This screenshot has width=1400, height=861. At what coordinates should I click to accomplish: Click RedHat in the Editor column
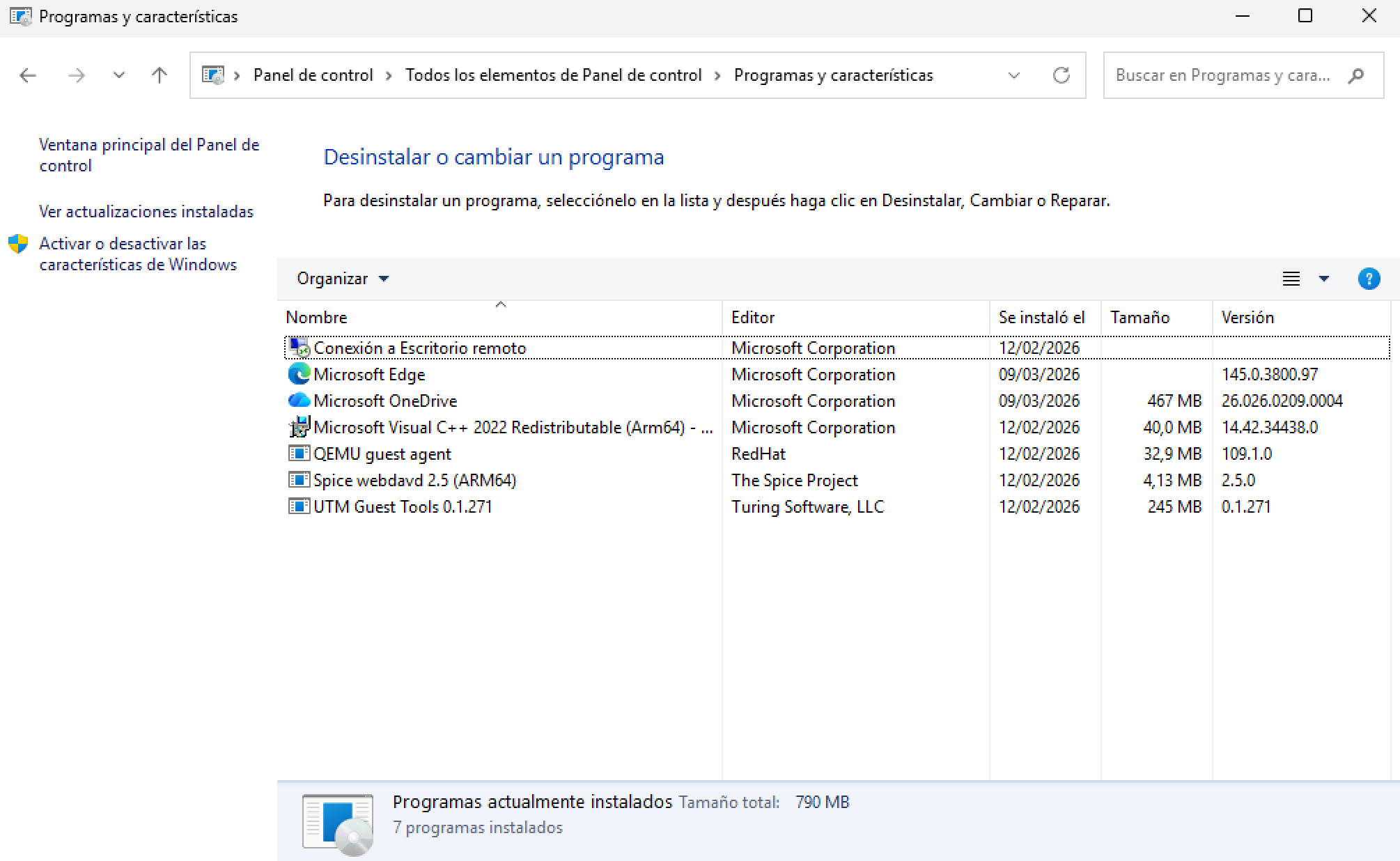coord(759,454)
